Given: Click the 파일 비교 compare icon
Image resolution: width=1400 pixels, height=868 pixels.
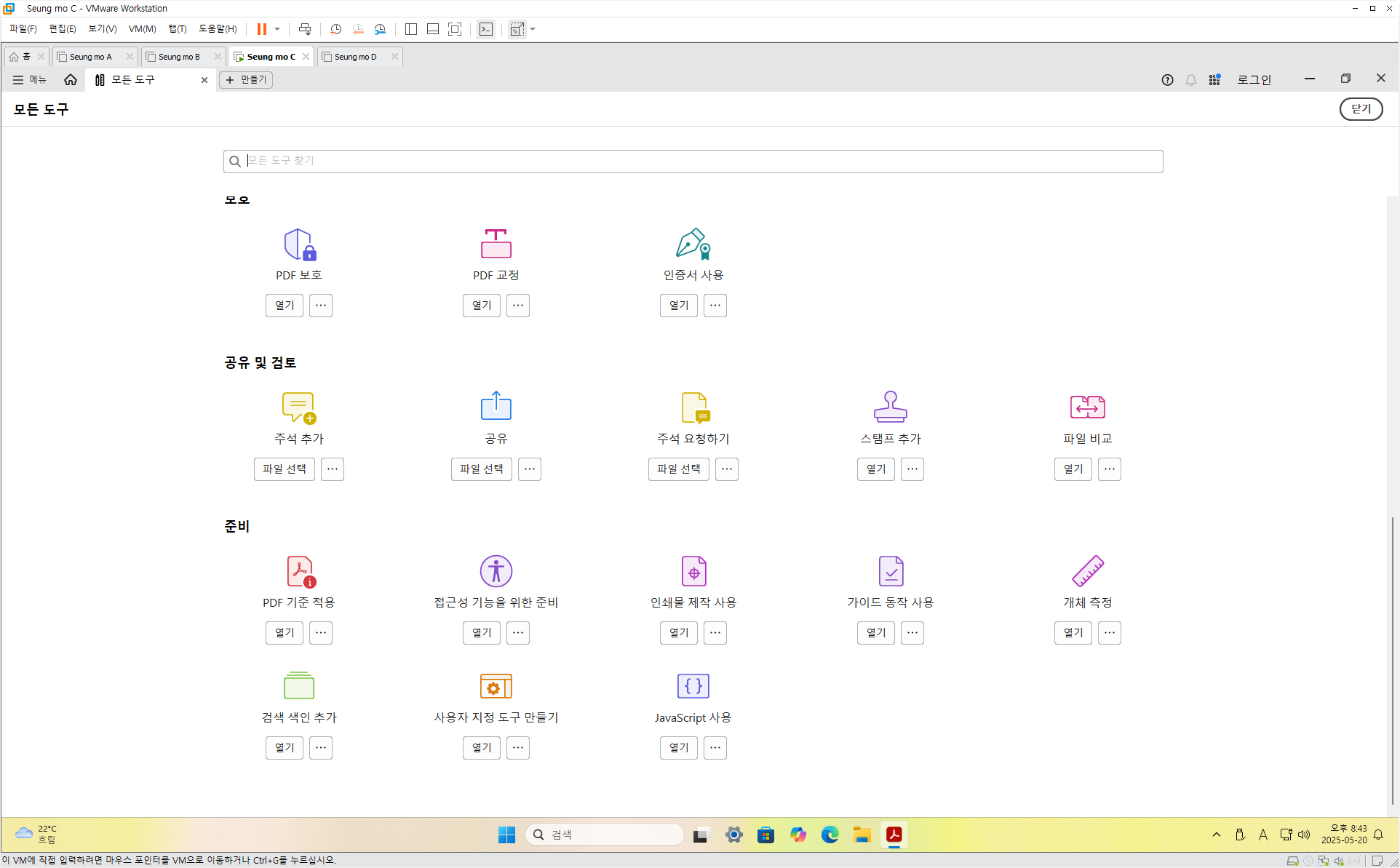Looking at the screenshot, I should (1087, 407).
